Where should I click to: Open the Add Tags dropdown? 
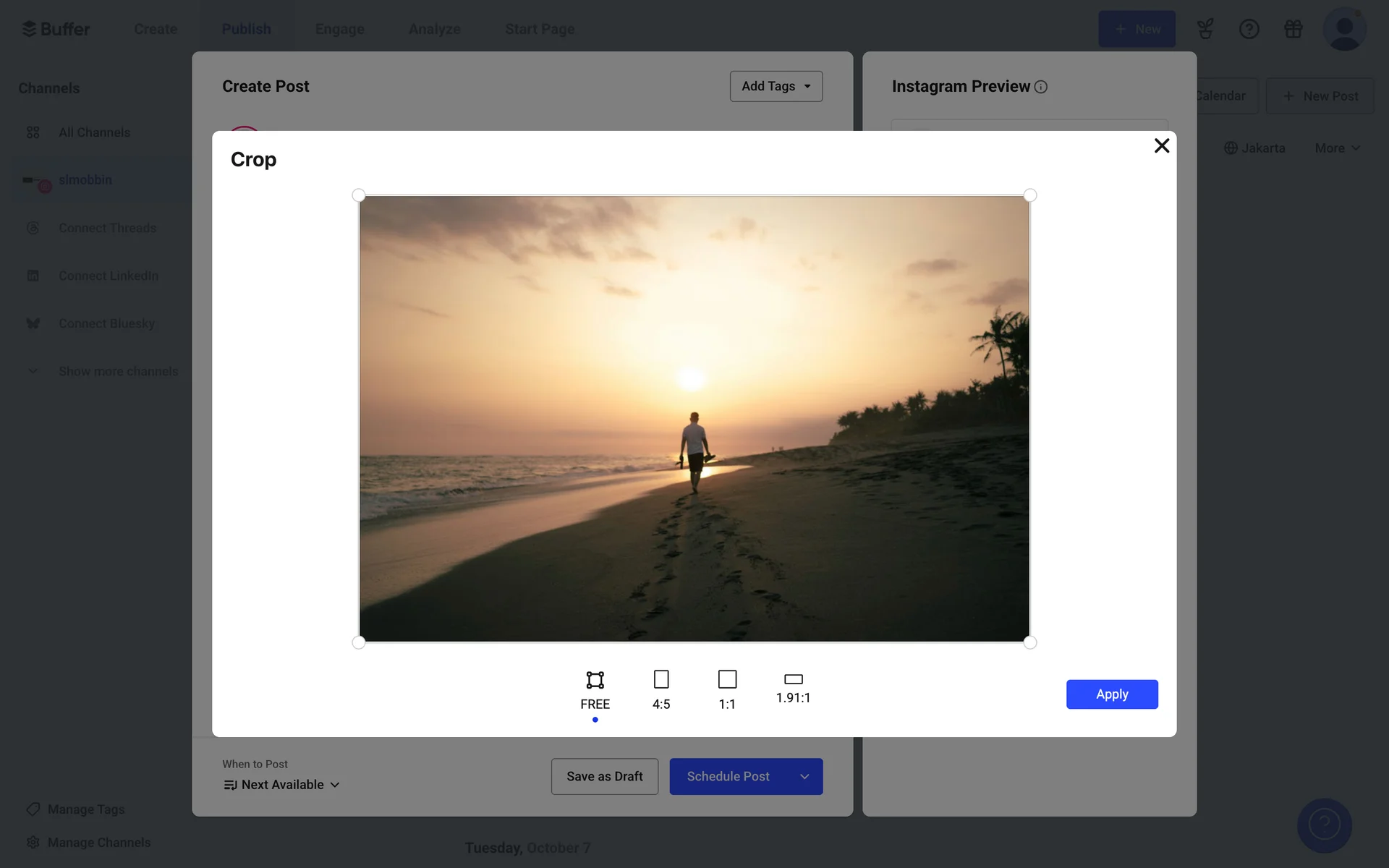(776, 86)
